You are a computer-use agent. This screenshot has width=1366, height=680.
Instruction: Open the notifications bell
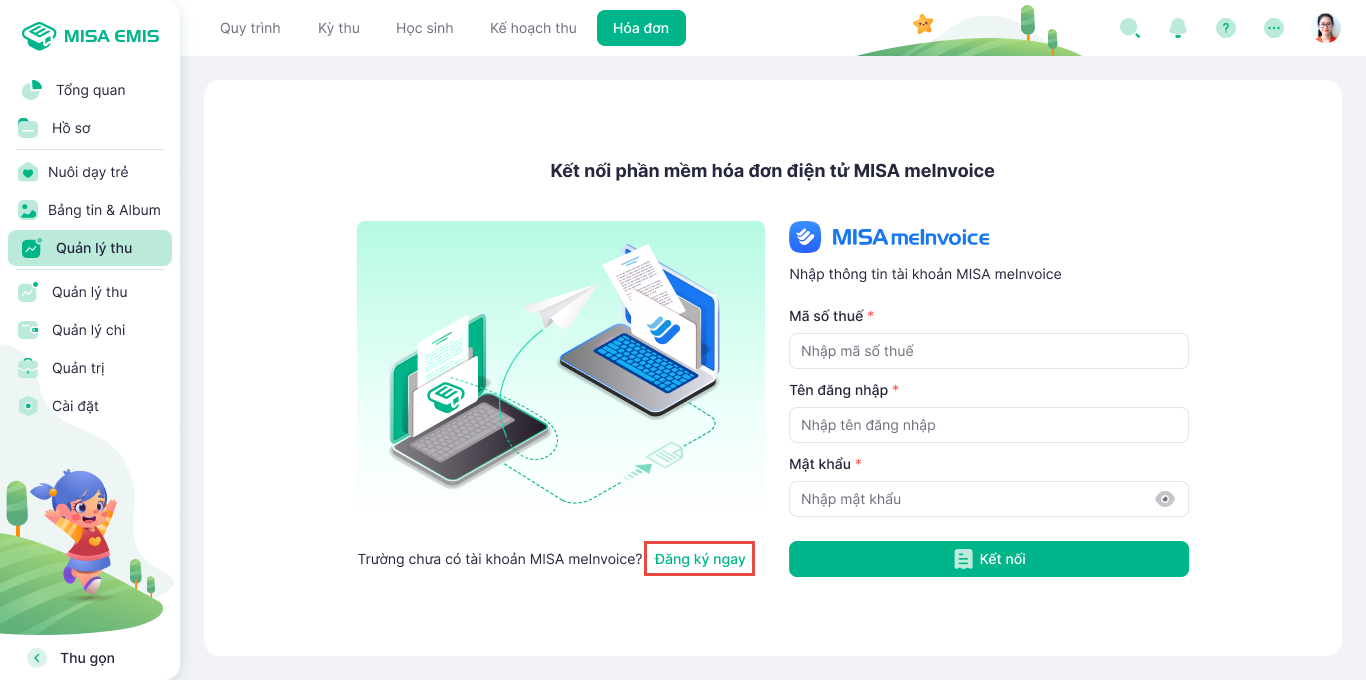click(1178, 28)
